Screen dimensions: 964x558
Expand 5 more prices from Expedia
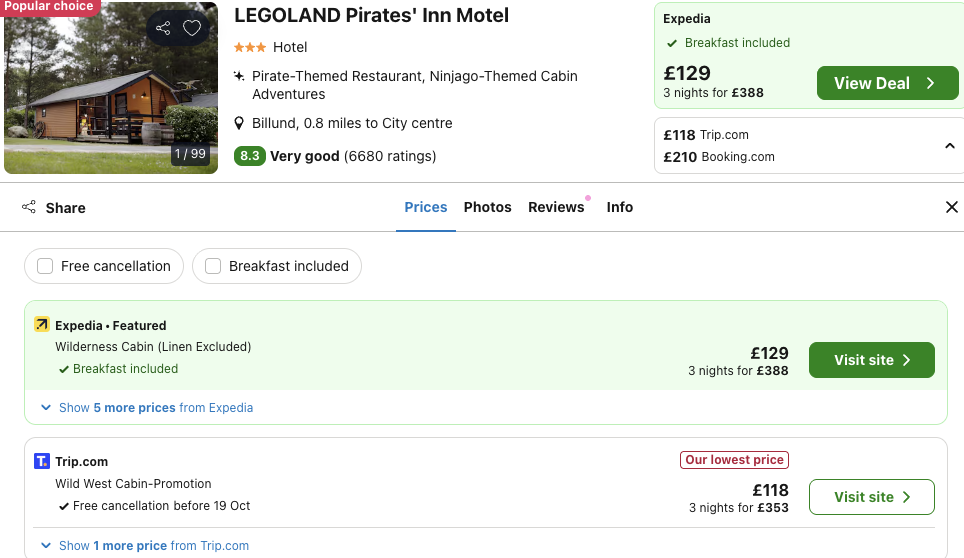click(x=146, y=408)
